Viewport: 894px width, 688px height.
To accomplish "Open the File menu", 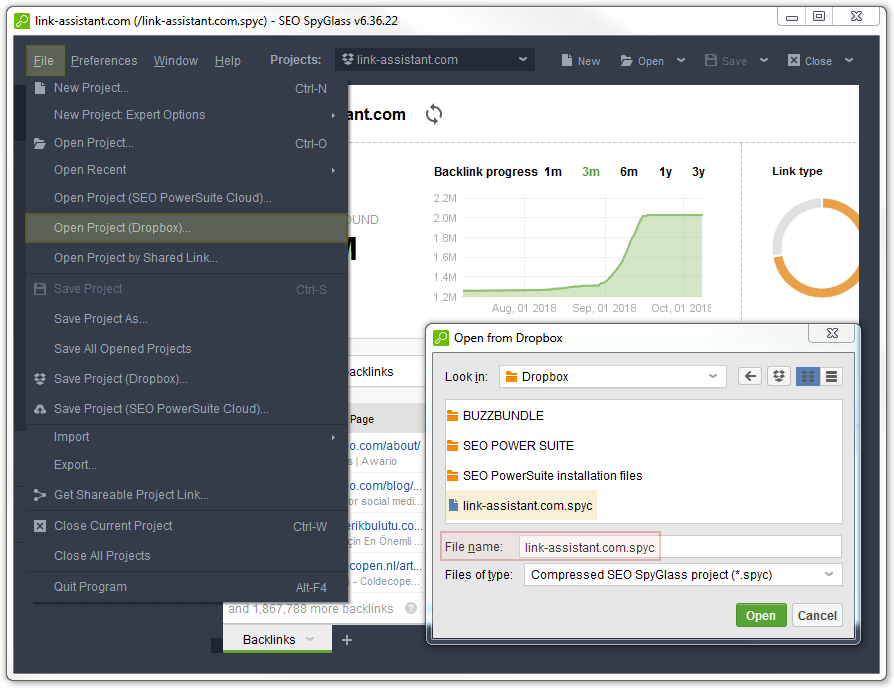I will [44, 60].
